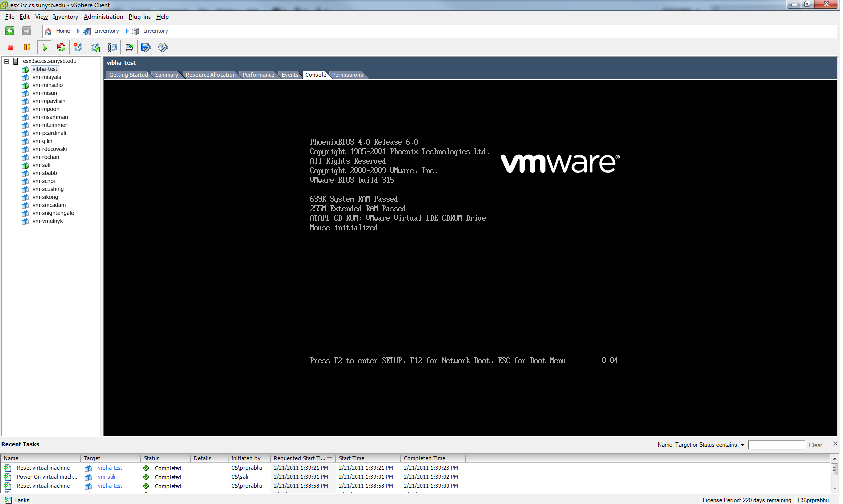
Task: Open the 'Name, Target or Status contains' dropdown
Action: pos(742,445)
